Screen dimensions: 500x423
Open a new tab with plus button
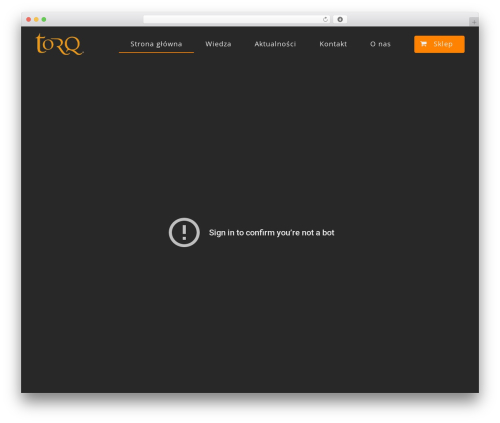click(x=474, y=22)
